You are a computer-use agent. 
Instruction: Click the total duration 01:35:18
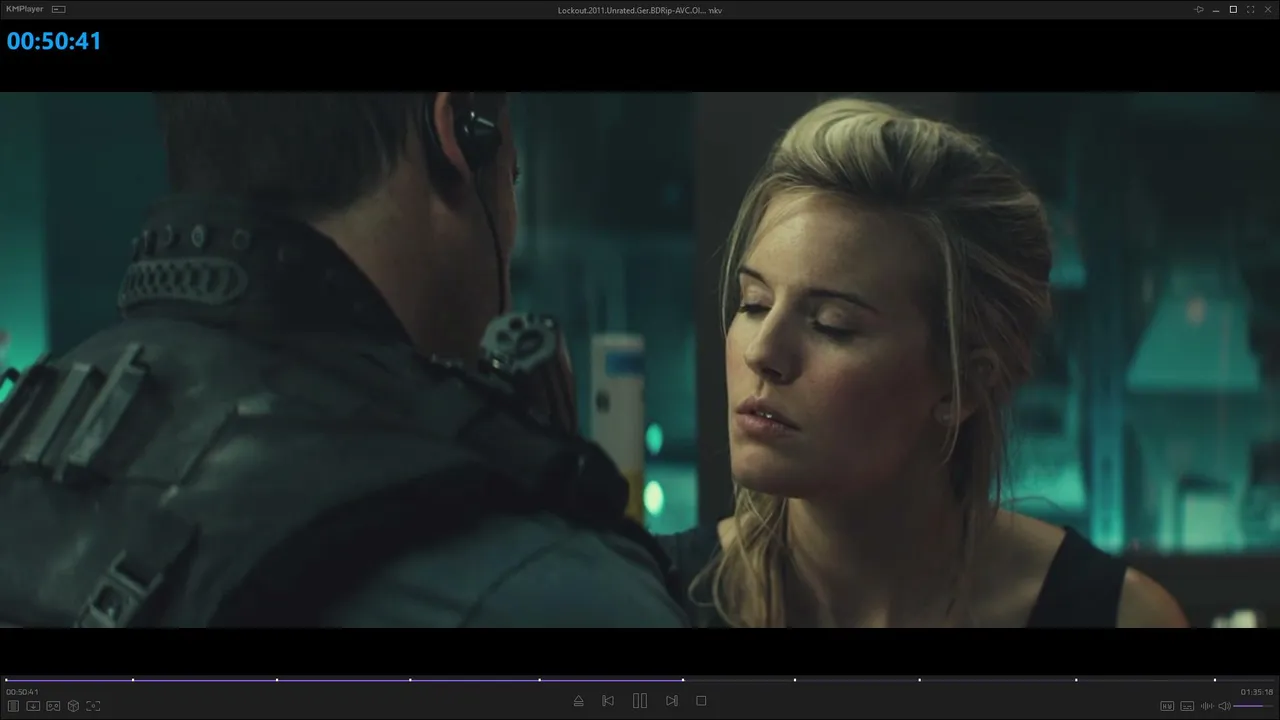(1257, 692)
